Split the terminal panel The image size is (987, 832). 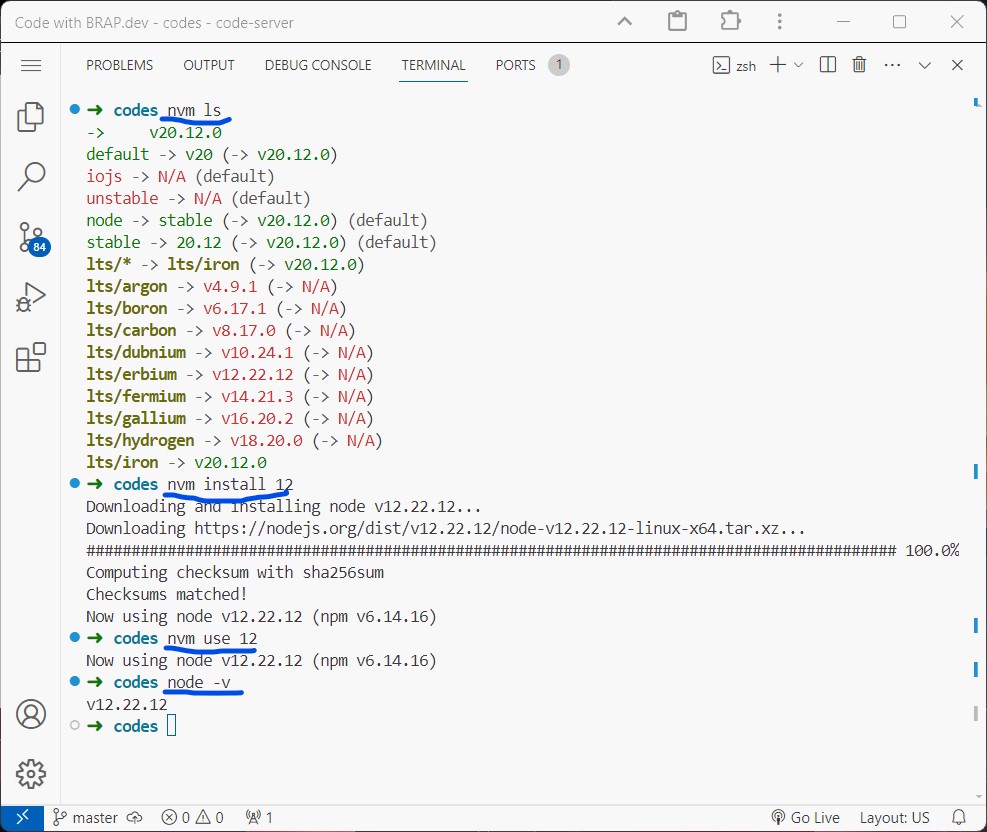[x=828, y=65]
